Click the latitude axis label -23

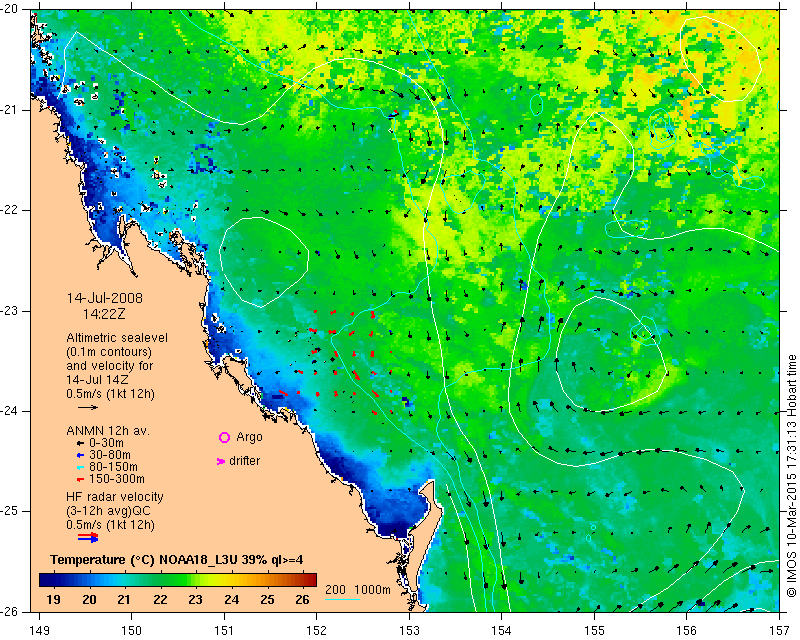pyautogui.click(x=10, y=310)
